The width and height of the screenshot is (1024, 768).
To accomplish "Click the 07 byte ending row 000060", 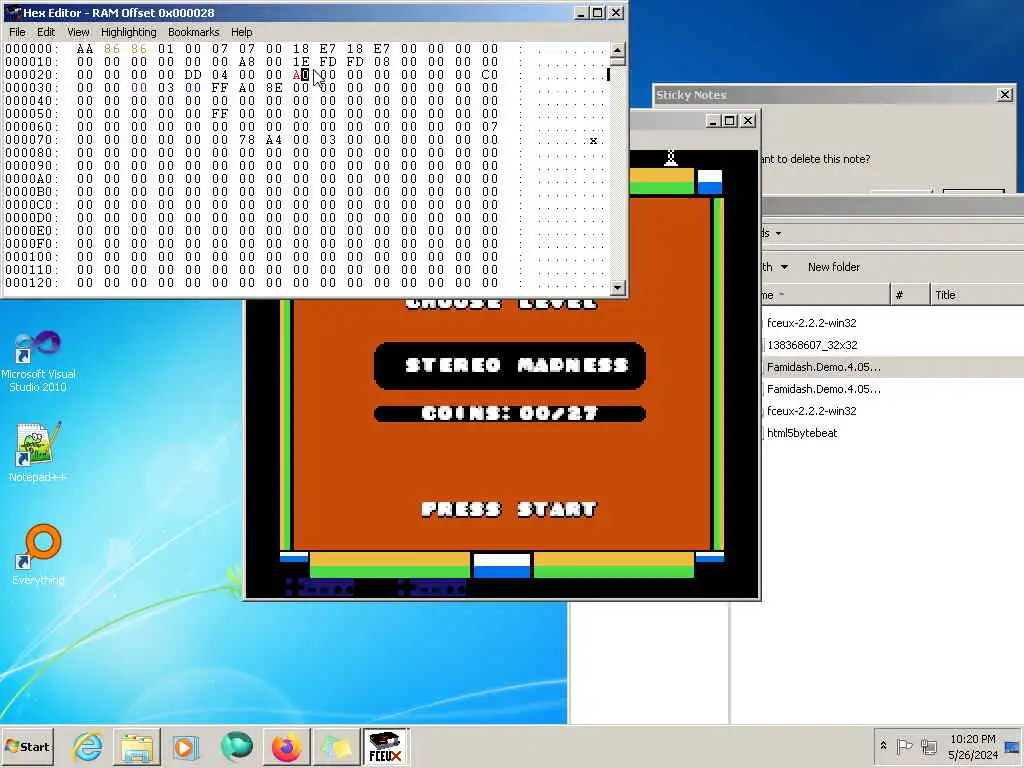I will (490, 127).
